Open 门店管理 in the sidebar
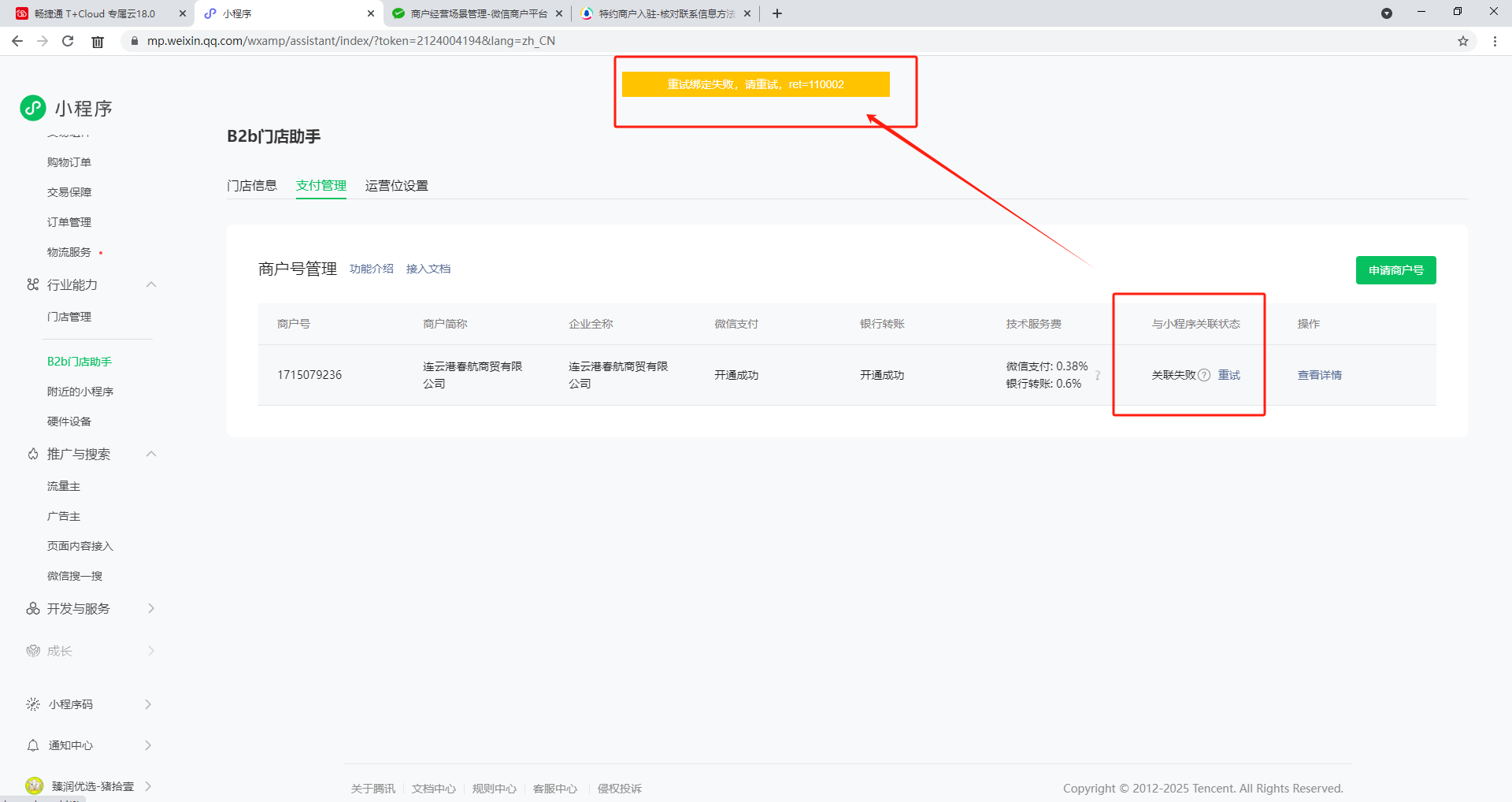Image resolution: width=1512 pixels, height=802 pixels. coord(69,317)
